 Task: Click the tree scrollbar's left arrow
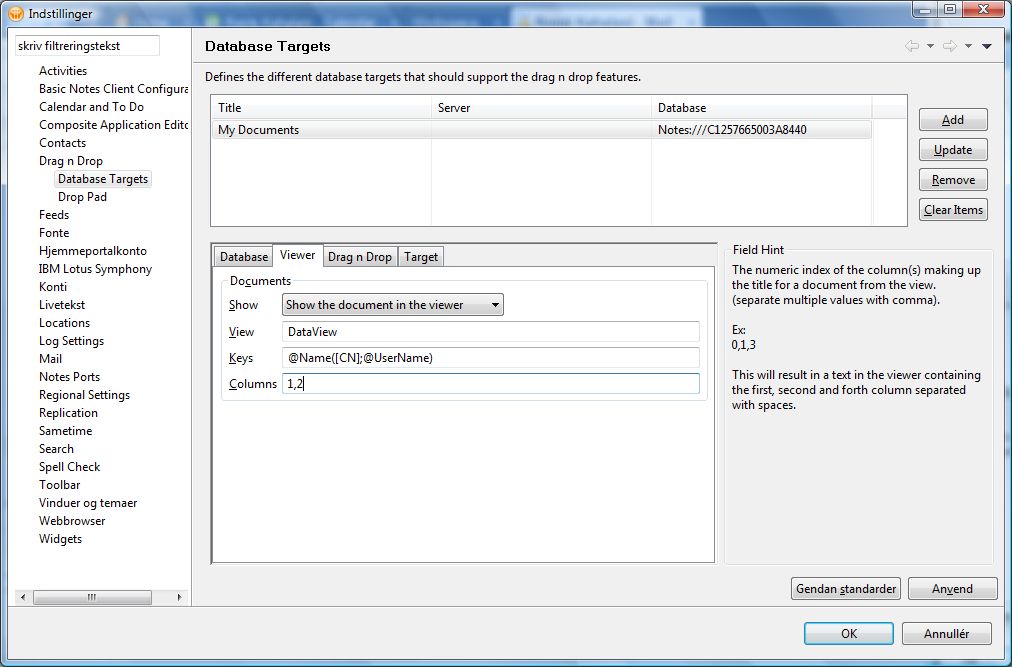pyautogui.click(x=23, y=597)
